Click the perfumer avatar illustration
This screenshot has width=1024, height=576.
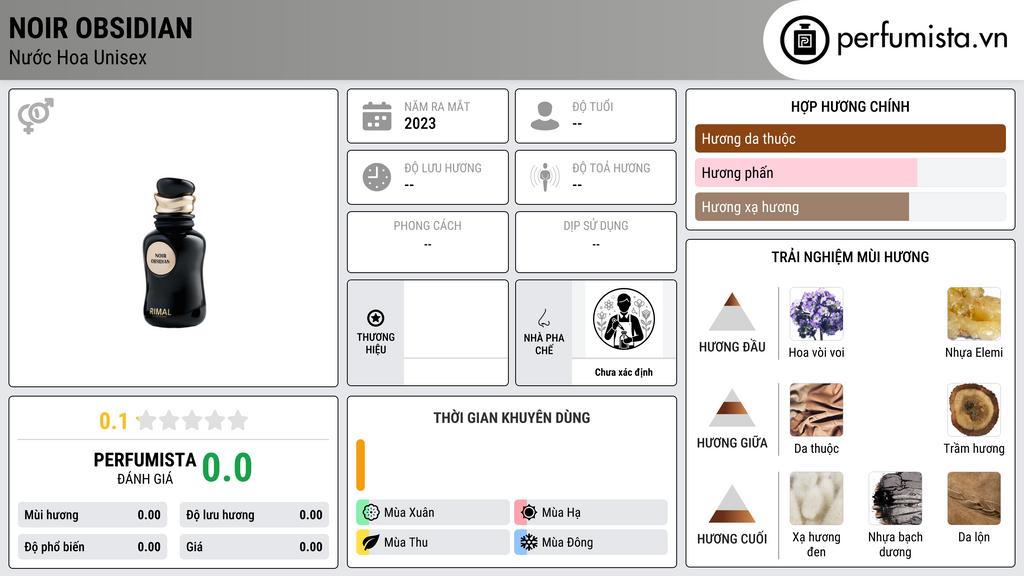pos(624,319)
